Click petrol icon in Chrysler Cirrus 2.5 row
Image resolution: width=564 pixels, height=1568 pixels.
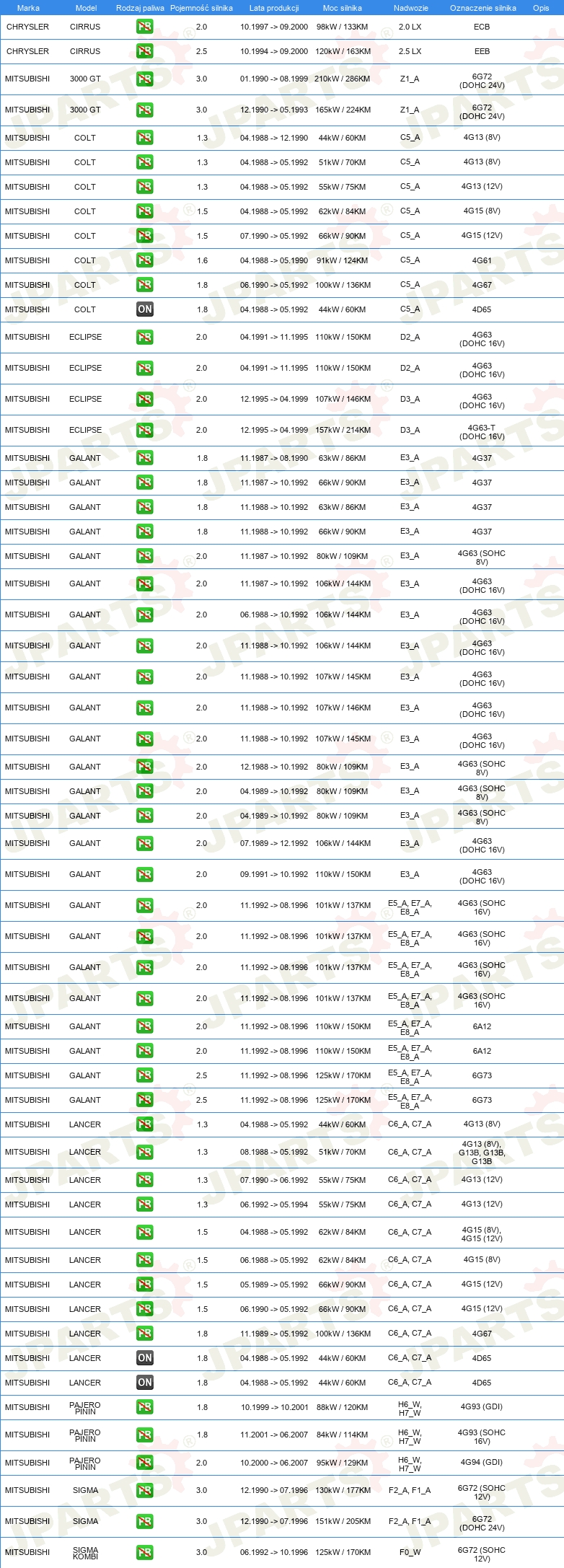[x=144, y=51]
